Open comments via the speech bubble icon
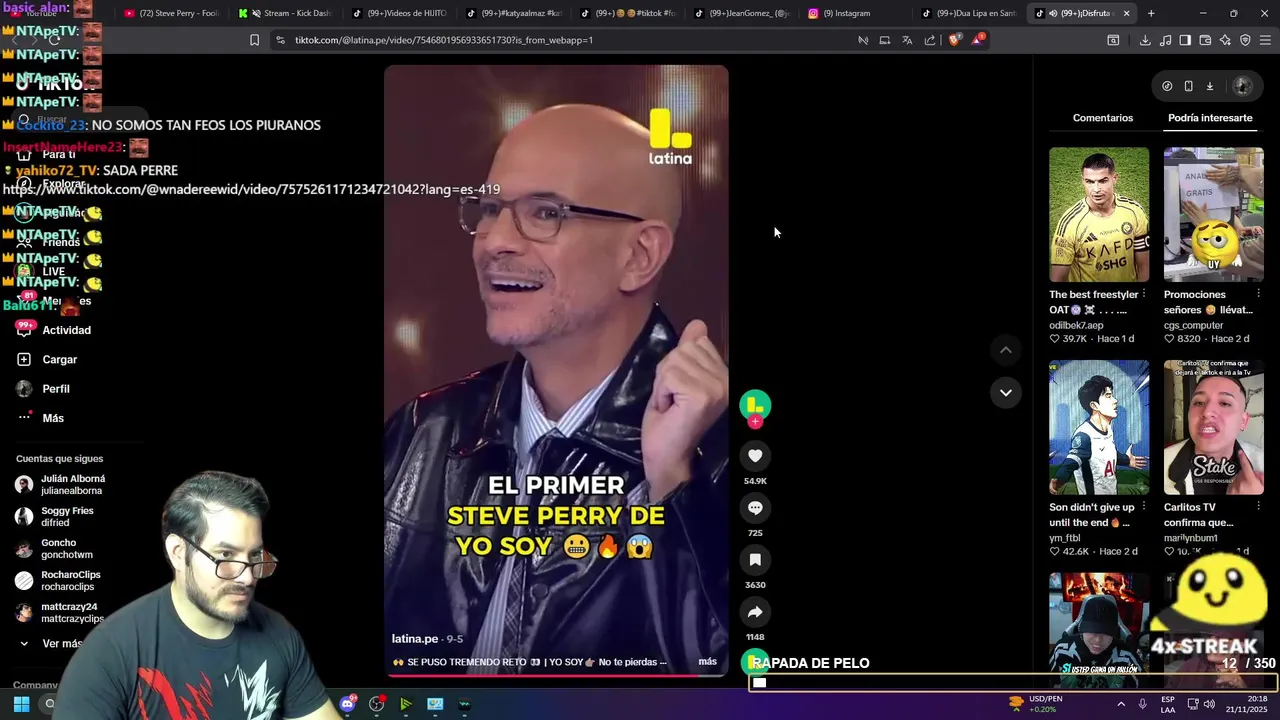Screen dimensions: 1280x720 [x=755, y=508]
